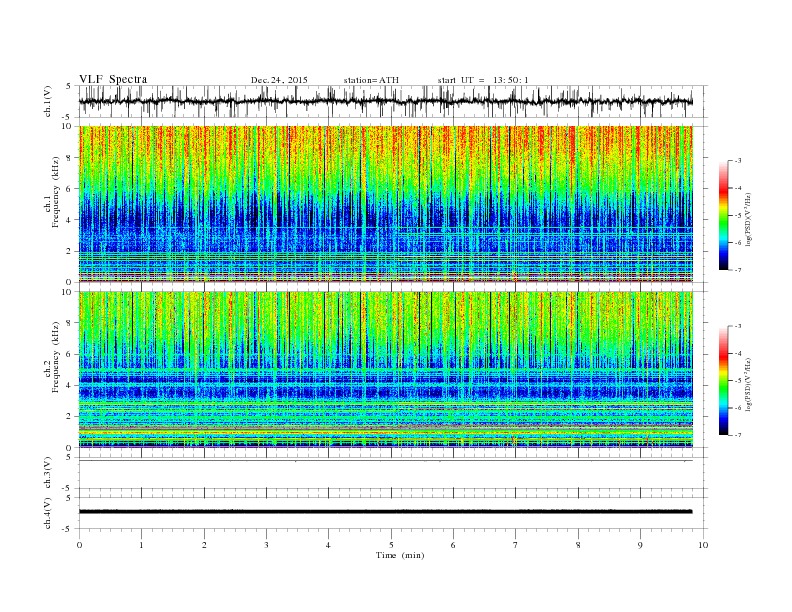Click the ch.1 "Frequency (kHz)" axis label
Viewport: 792px width, 612px height.
(56, 192)
